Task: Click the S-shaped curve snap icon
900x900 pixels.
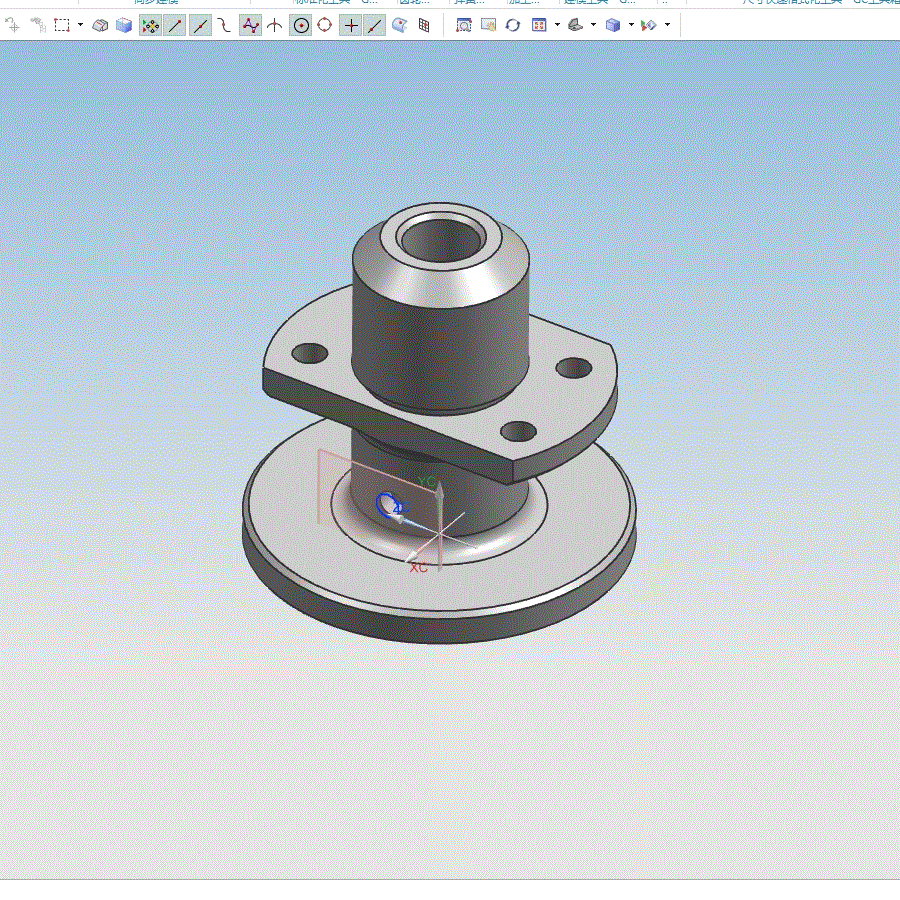Action: [x=224, y=25]
